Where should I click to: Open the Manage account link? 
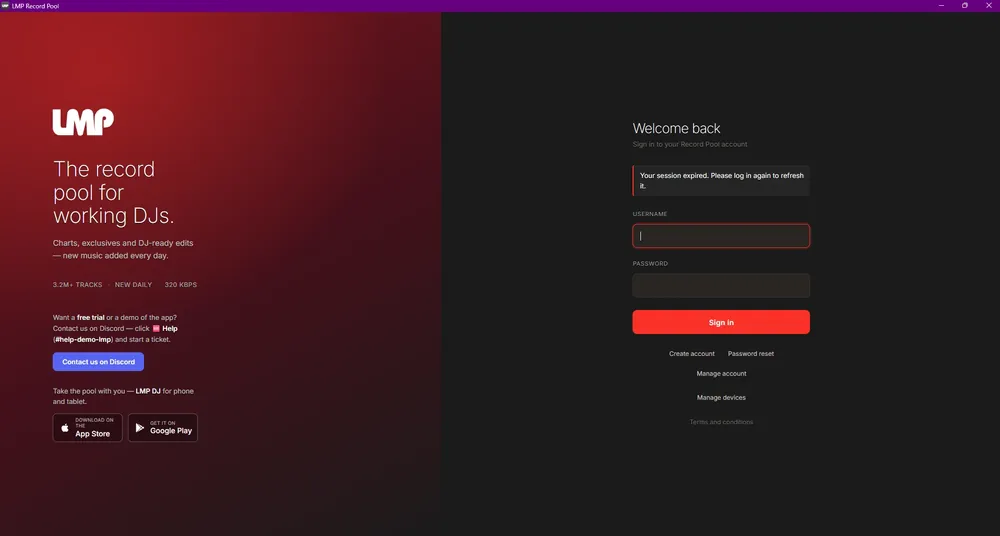[721, 373]
